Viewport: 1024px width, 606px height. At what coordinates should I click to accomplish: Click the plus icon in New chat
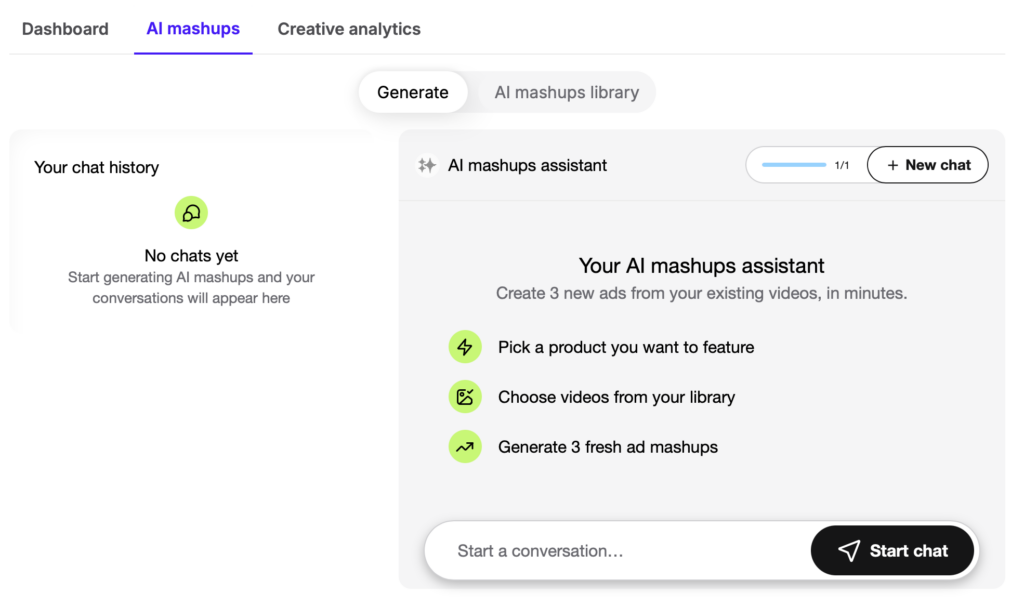point(893,165)
